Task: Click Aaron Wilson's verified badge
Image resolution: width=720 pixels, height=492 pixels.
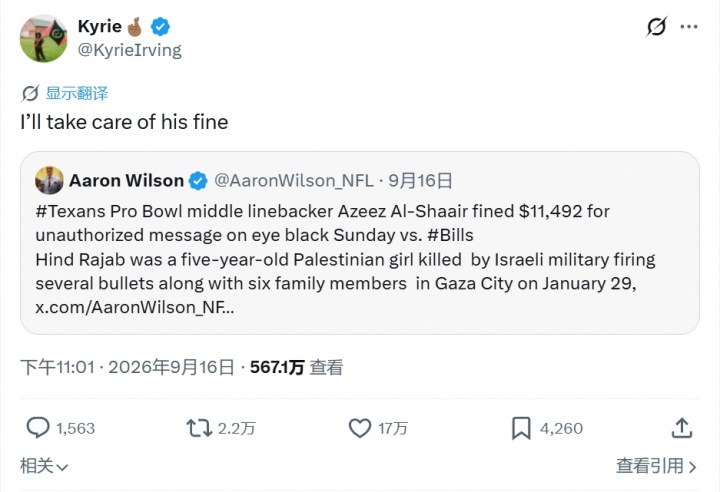Action: (198, 181)
